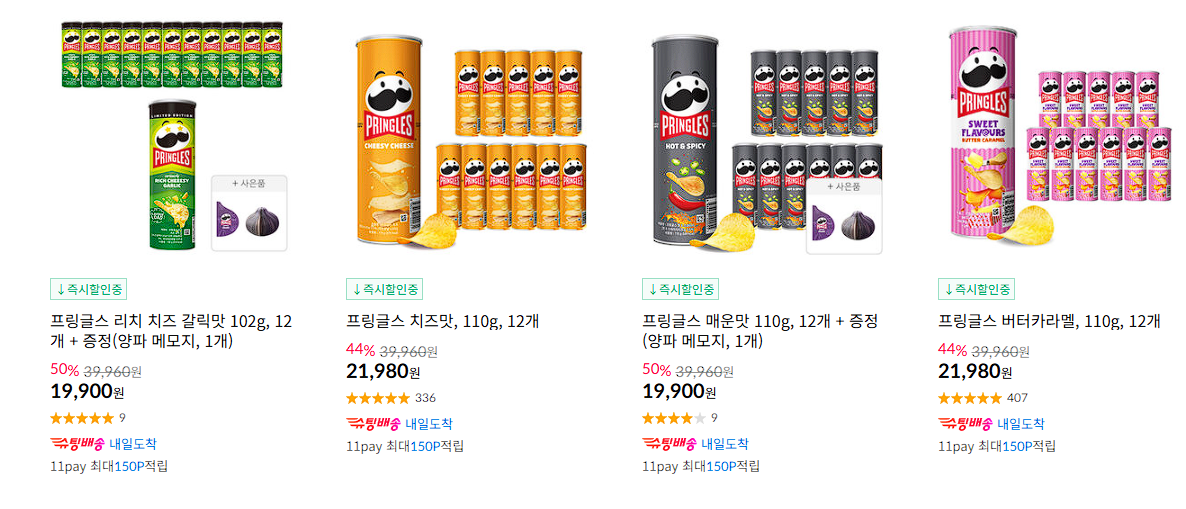
Task: Click 150P 적립 text under Hot & Spicy
Action: point(733,466)
